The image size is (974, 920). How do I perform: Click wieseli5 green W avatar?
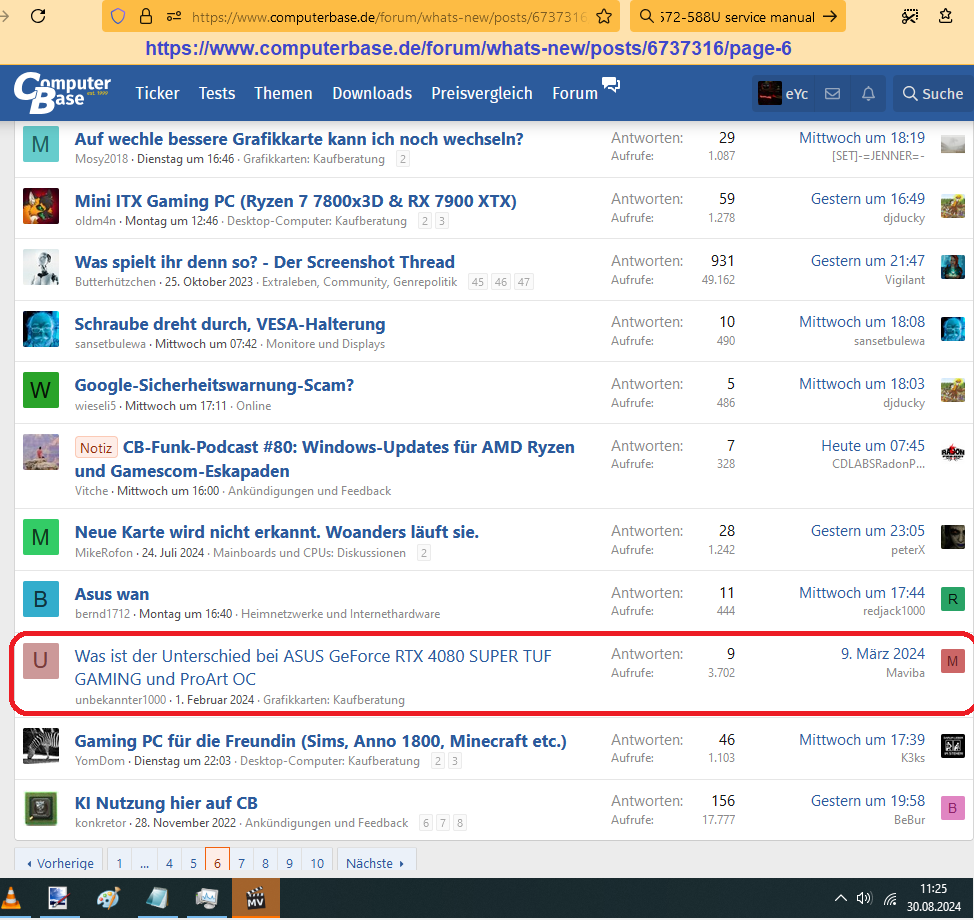click(41, 390)
